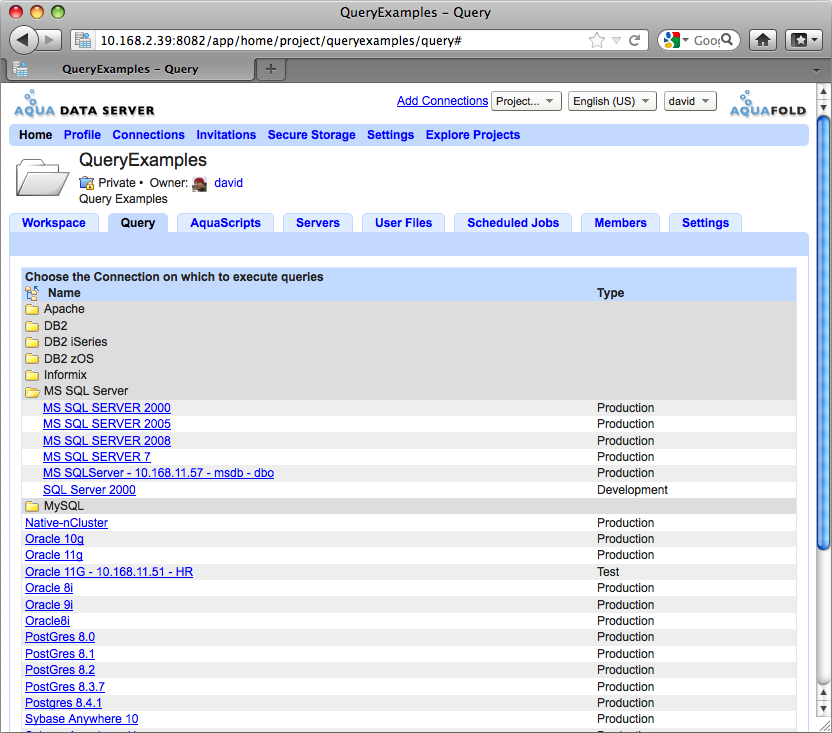Click Home in the navigation bar

coord(36,135)
